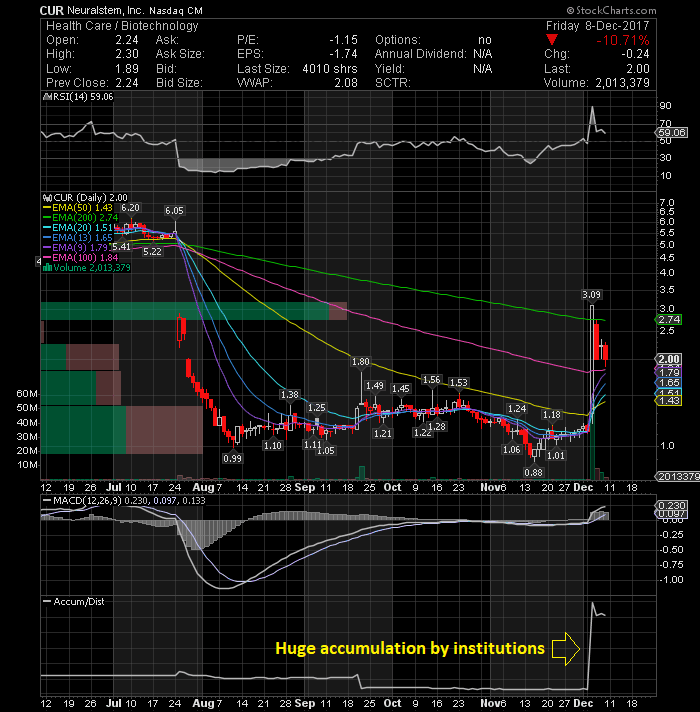Click the 1.53 price label

[459, 382]
